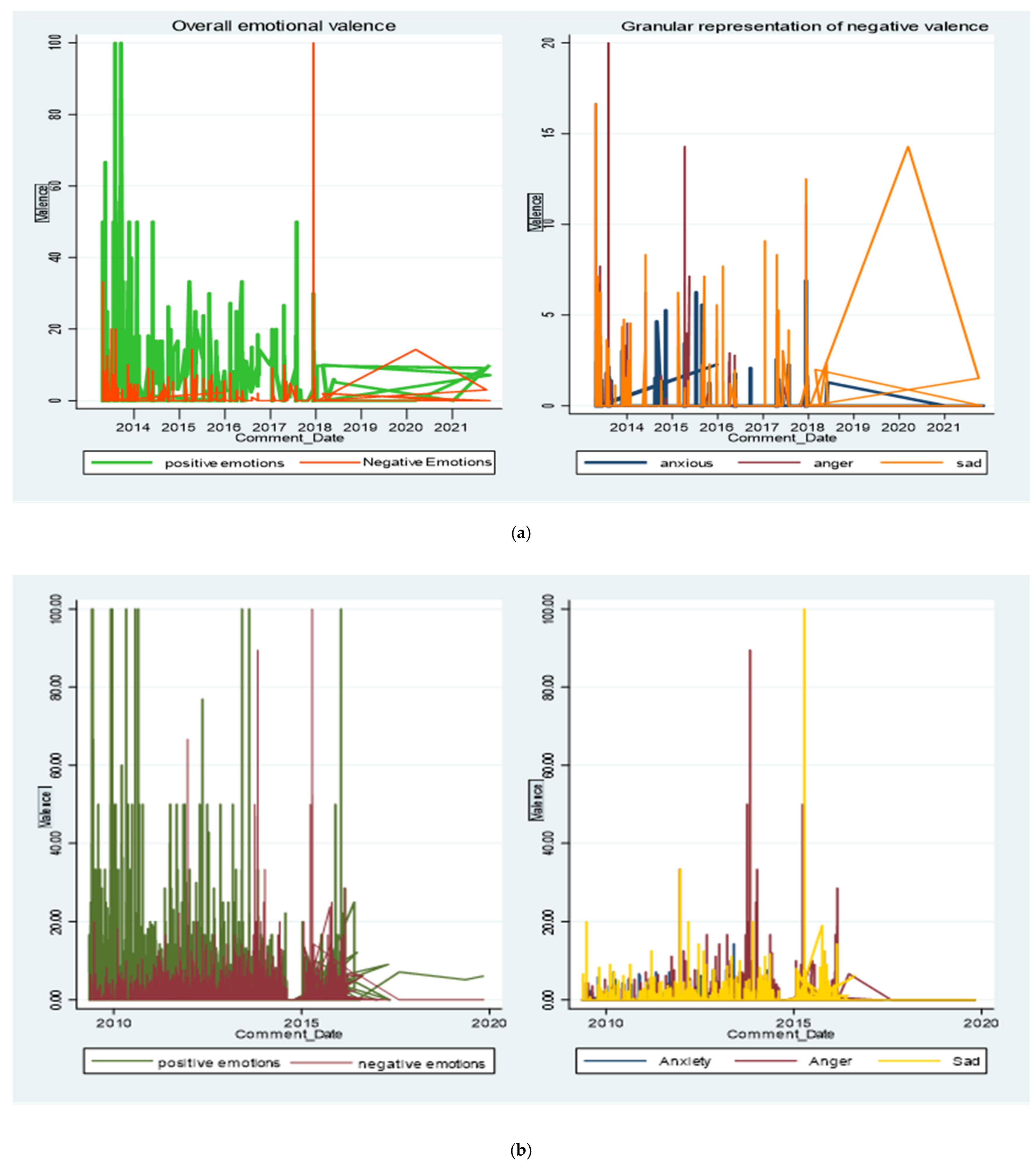Click the large orange triangle peak near 2020
Image resolution: width=1036 pixels, height=1167 pixels.
[x=907, y=147]
